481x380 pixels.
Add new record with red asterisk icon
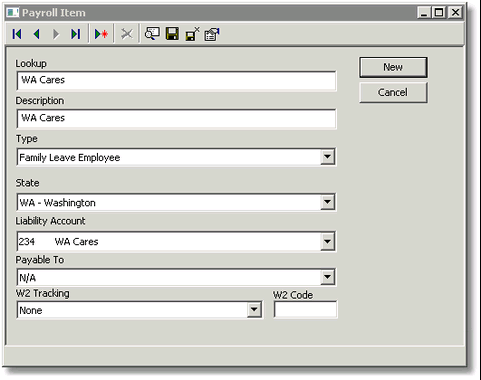pos(101,34)
